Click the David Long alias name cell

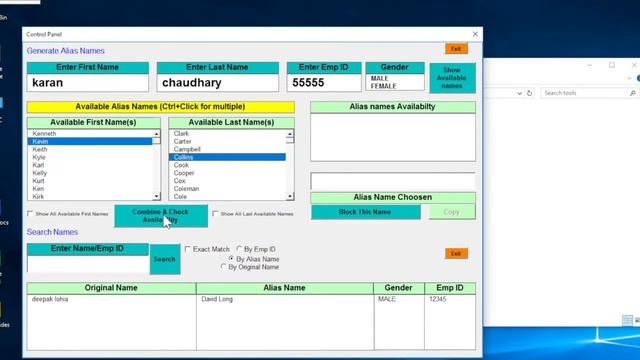tap(217, 299)
